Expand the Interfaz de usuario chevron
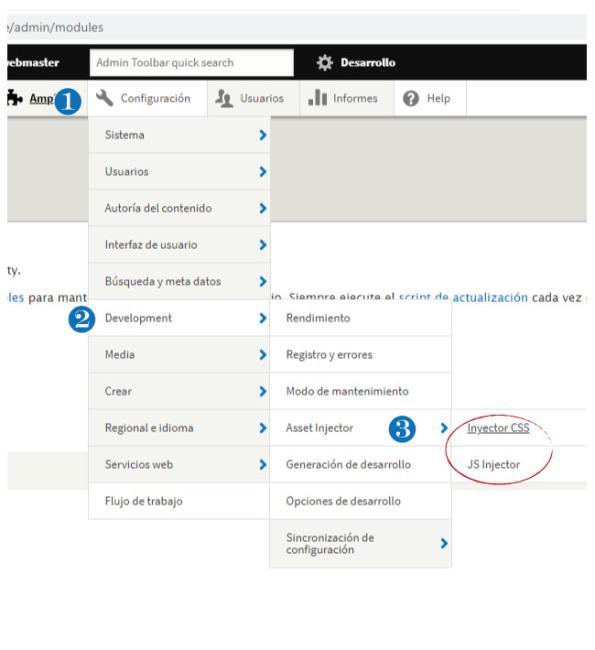The image size is (595, 650). (262, 245)
